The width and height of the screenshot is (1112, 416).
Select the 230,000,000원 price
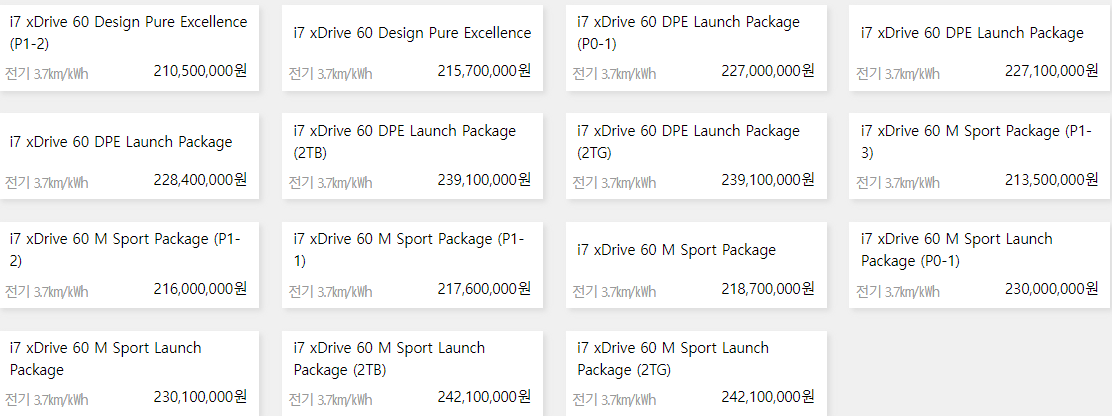(x=1052, y=288)
